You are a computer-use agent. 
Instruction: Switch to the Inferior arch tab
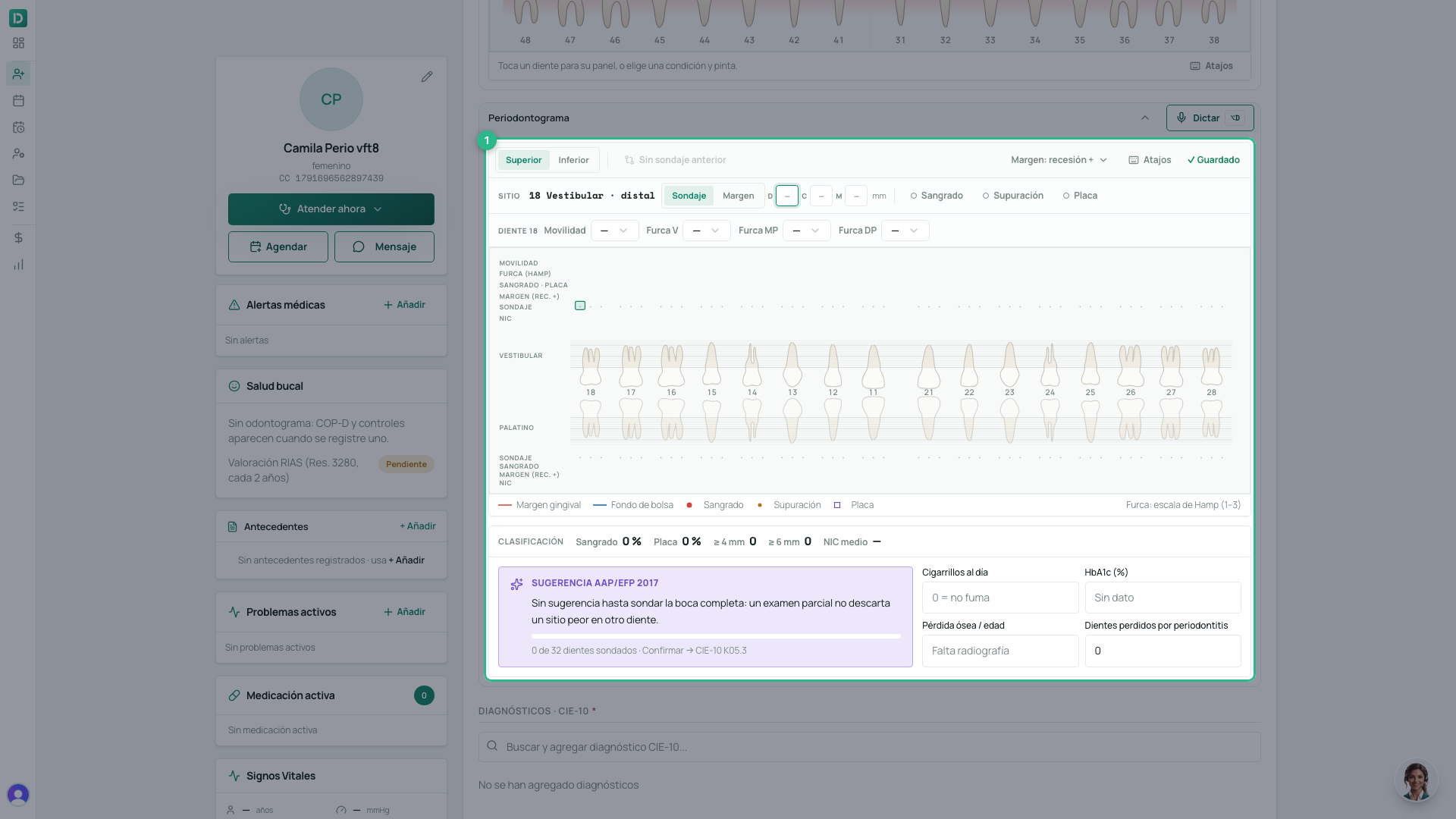coord(573,160)
